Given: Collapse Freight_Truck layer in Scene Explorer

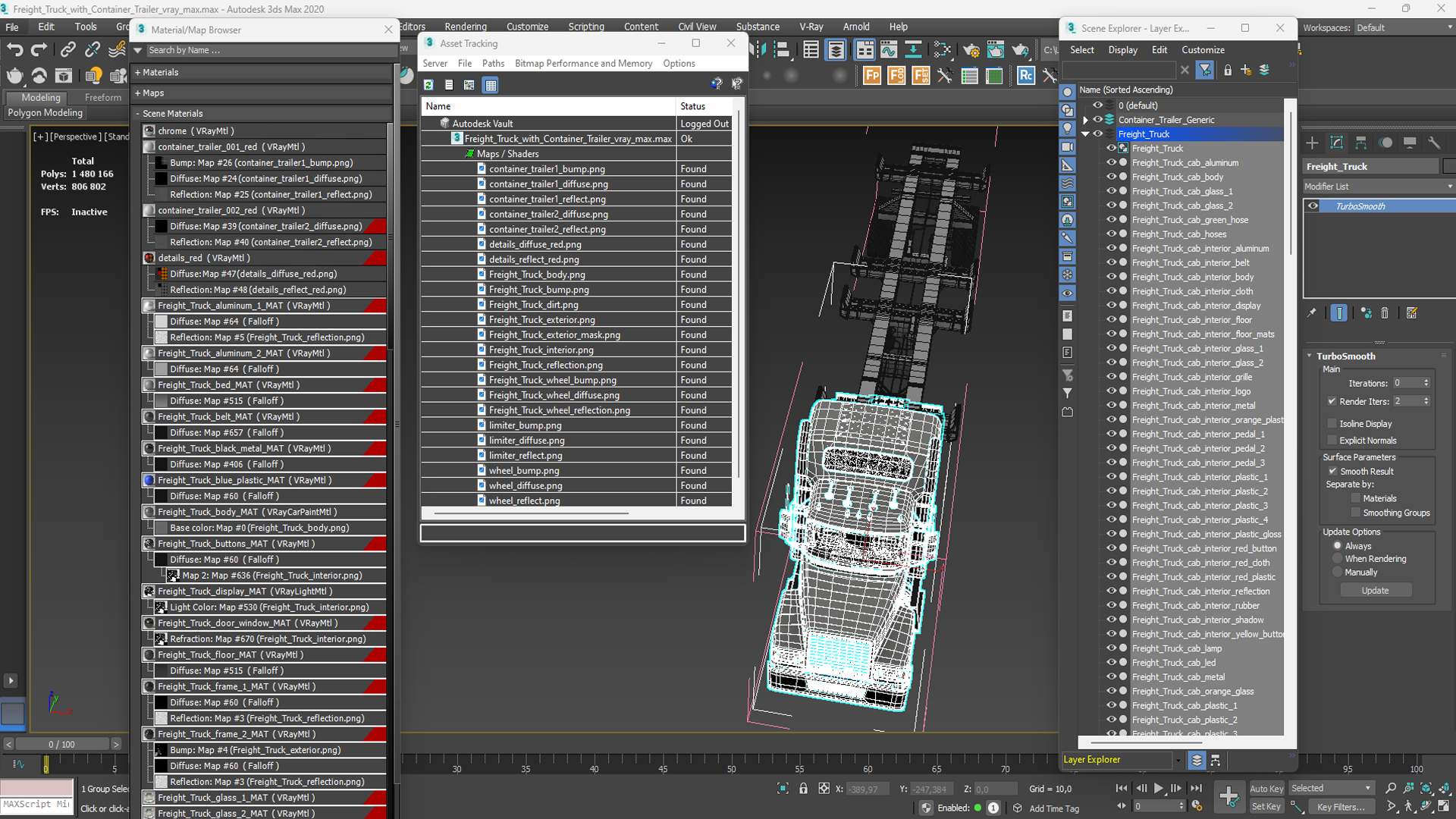Looking at the screenshot, I should [x=1085, y=134].
